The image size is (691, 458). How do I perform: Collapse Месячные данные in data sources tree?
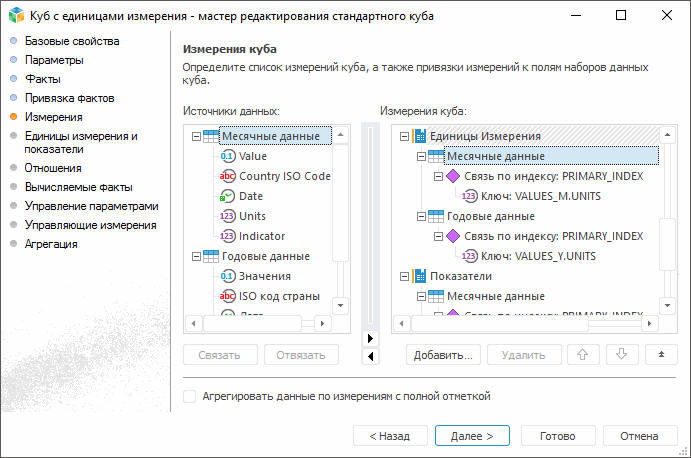coord(195,136)
